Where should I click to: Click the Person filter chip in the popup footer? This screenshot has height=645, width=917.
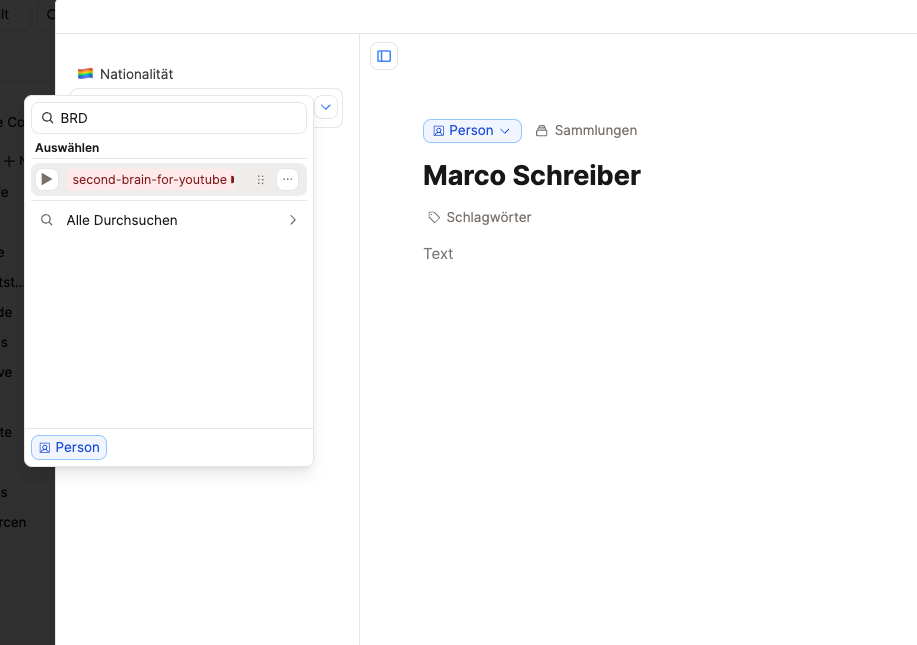point(69,447)
